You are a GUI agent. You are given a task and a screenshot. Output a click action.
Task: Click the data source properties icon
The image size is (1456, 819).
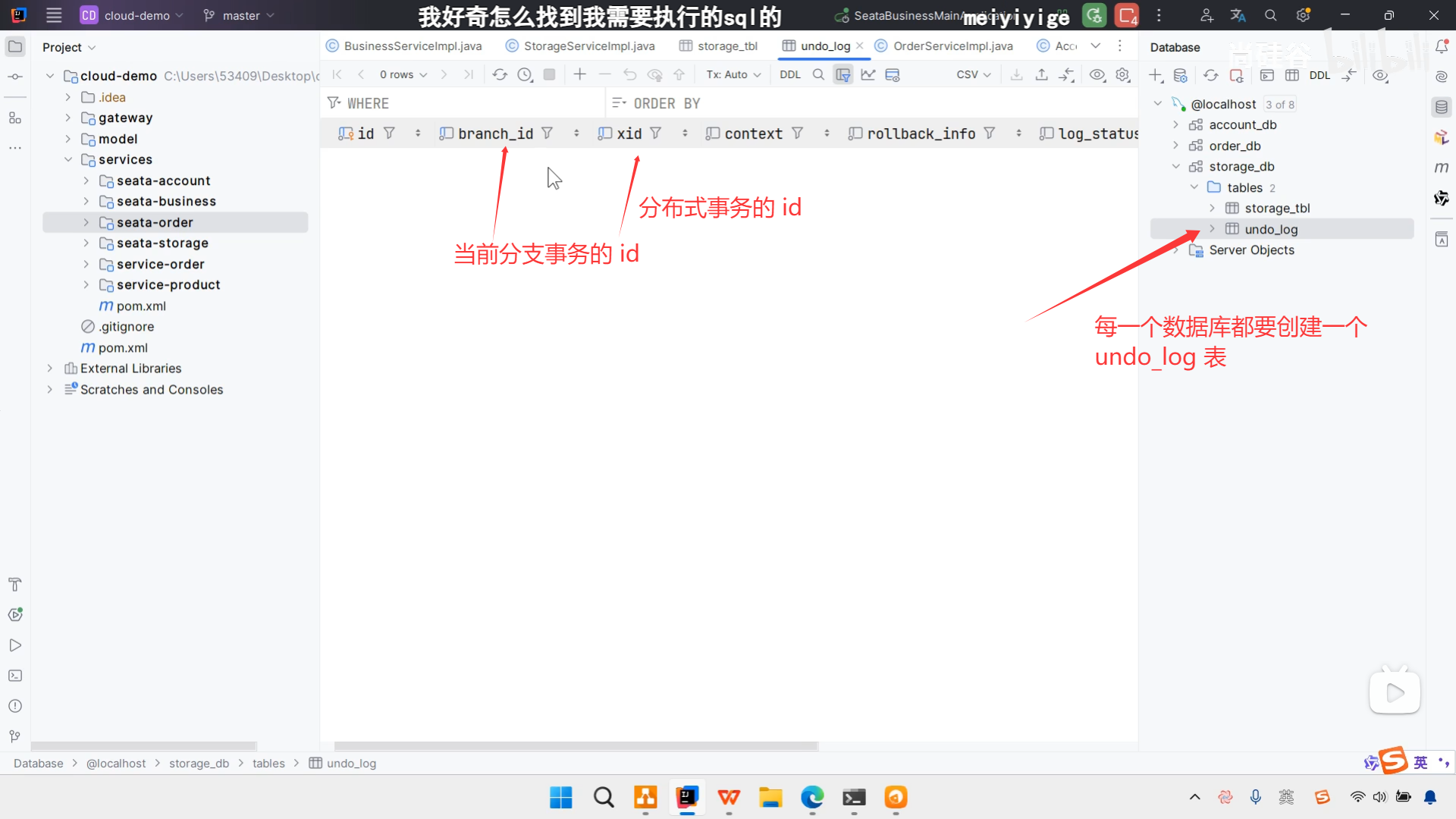(1180, 75)
